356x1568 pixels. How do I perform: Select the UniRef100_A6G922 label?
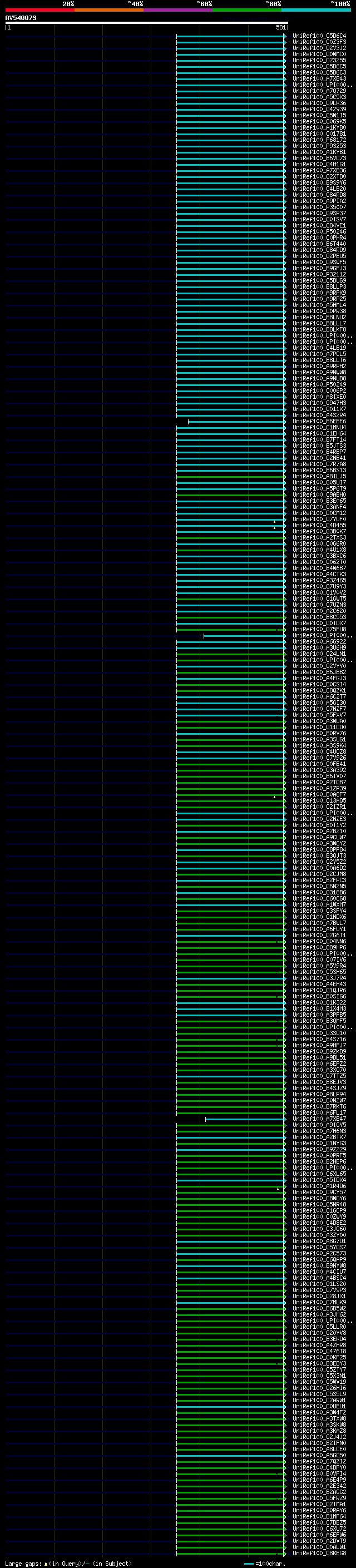click(x=319, y=641)
